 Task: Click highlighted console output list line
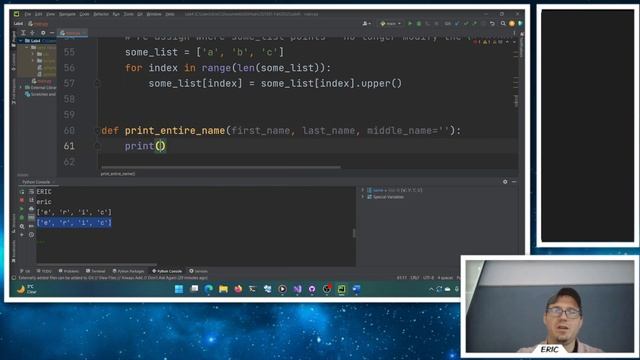[74, 223]
